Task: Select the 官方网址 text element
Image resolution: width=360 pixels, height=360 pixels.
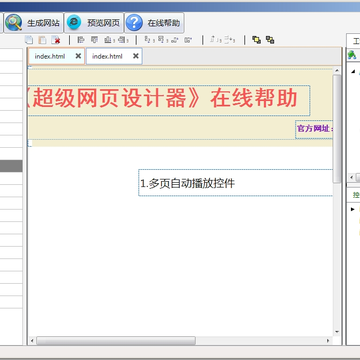Action: pos(314,129)
